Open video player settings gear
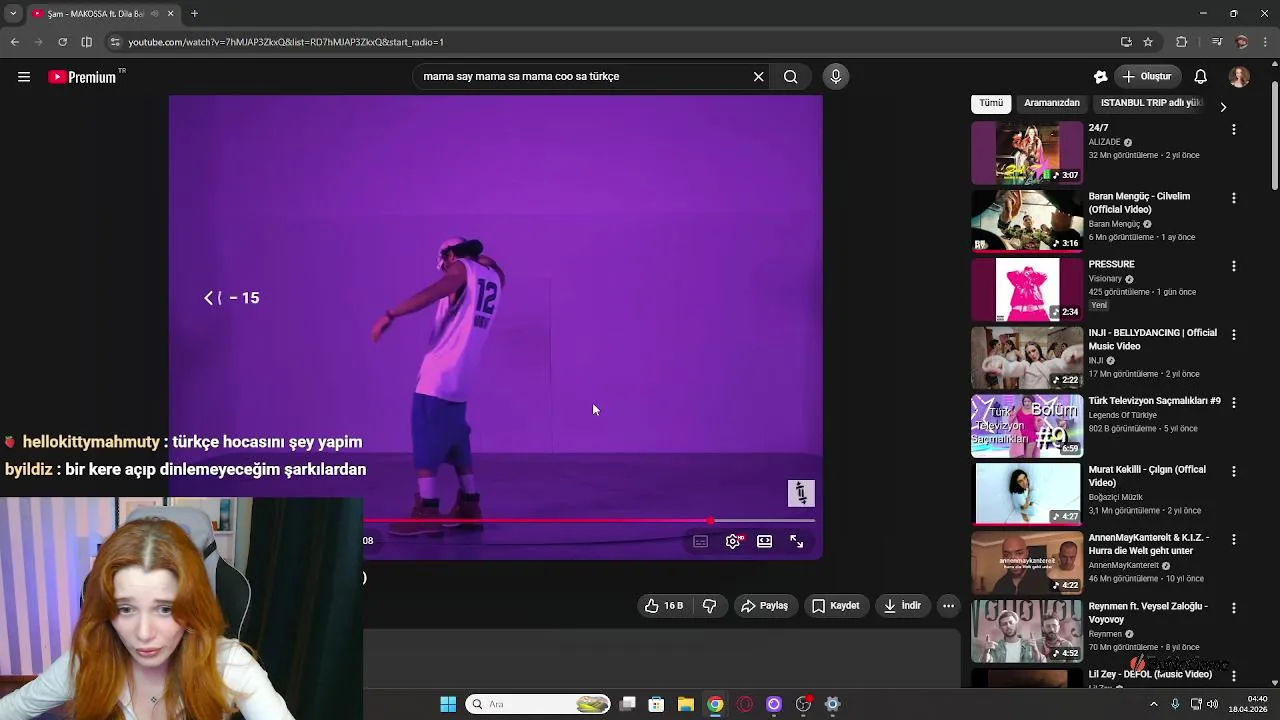Viewport: 1280px width, 720px height. pos(733,541)
